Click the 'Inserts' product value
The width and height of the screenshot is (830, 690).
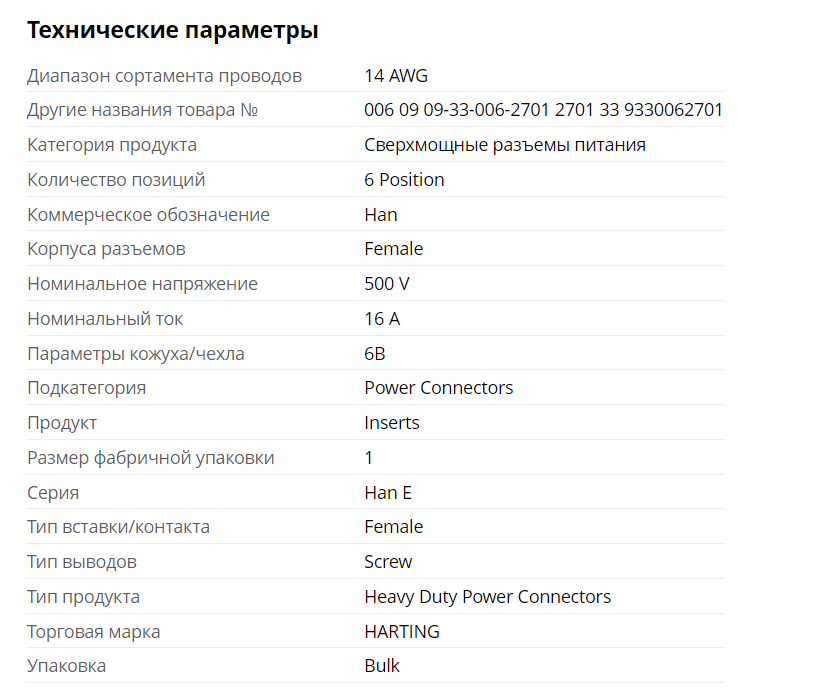pyautogui.click(x=392, y=423)
